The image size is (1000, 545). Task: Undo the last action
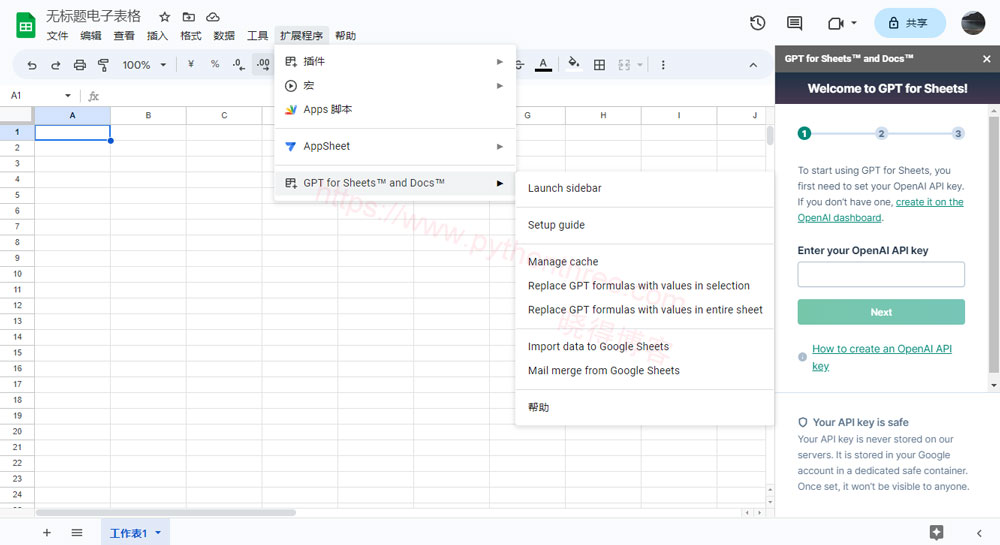[32, 65]
